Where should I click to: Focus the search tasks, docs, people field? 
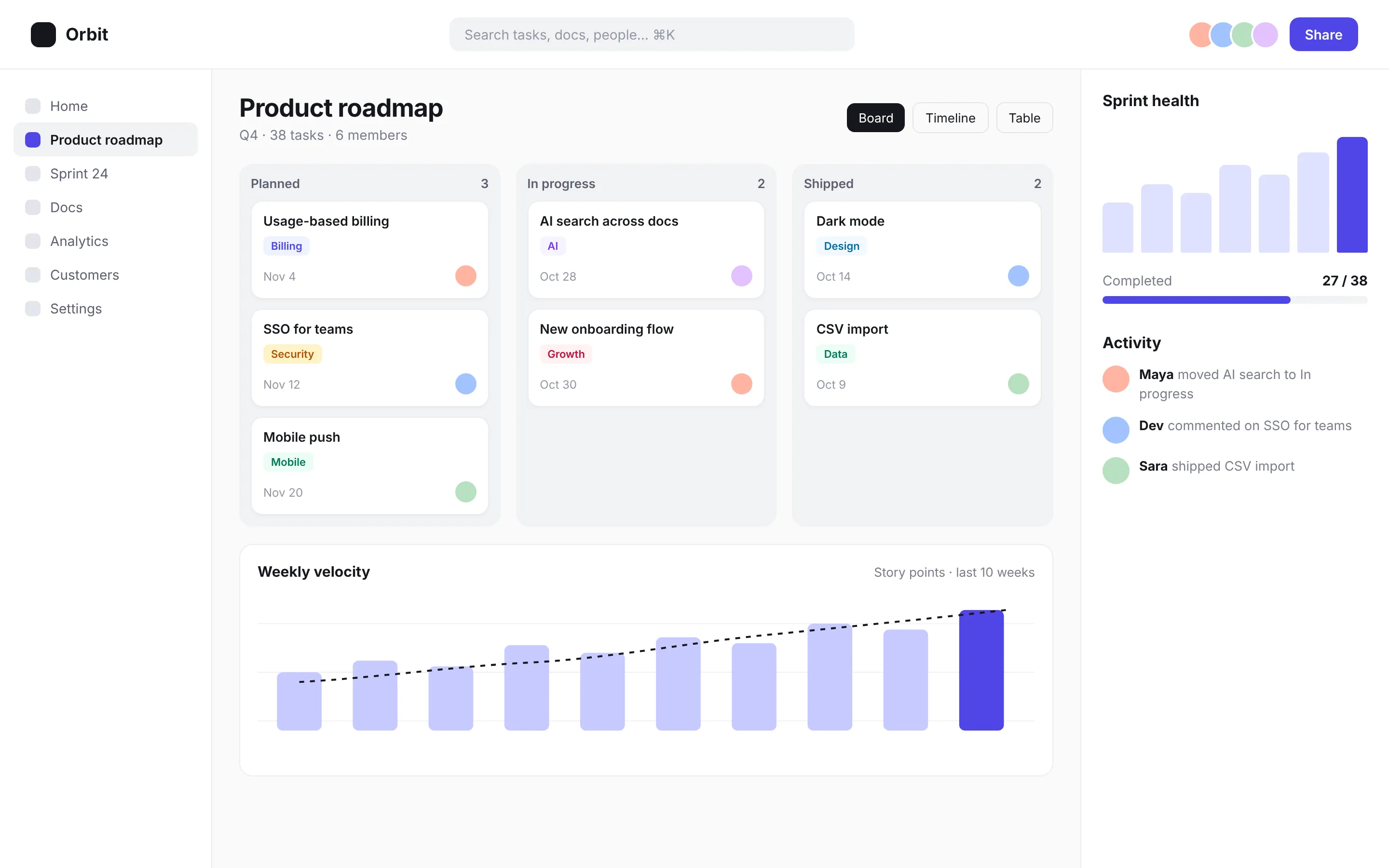(x=652, y=34)
